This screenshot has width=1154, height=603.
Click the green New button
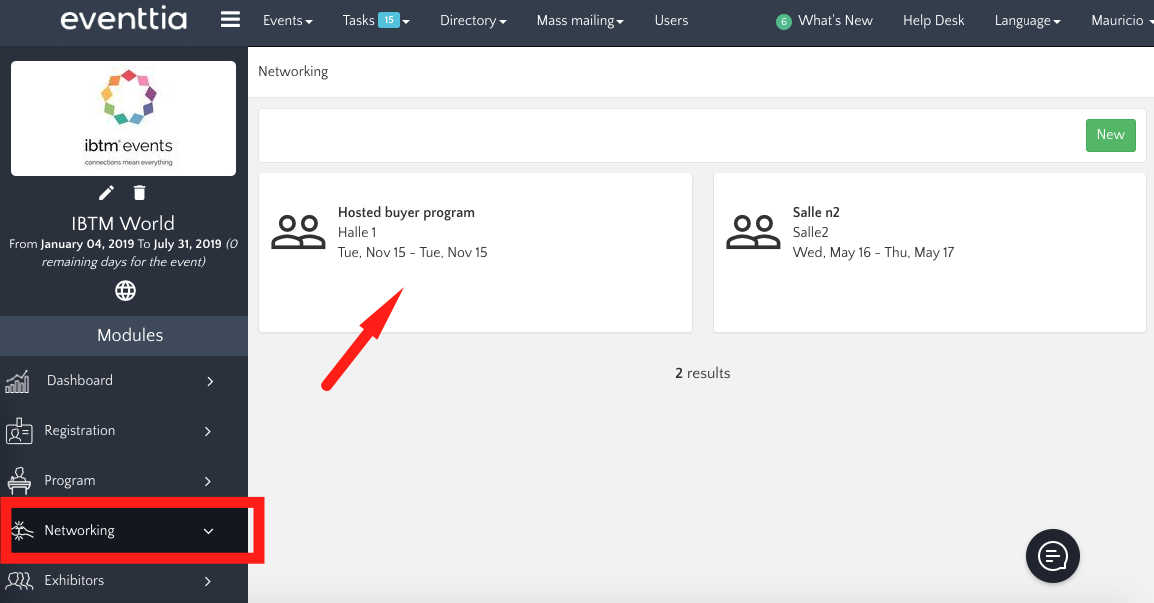tap(1110, 135)
